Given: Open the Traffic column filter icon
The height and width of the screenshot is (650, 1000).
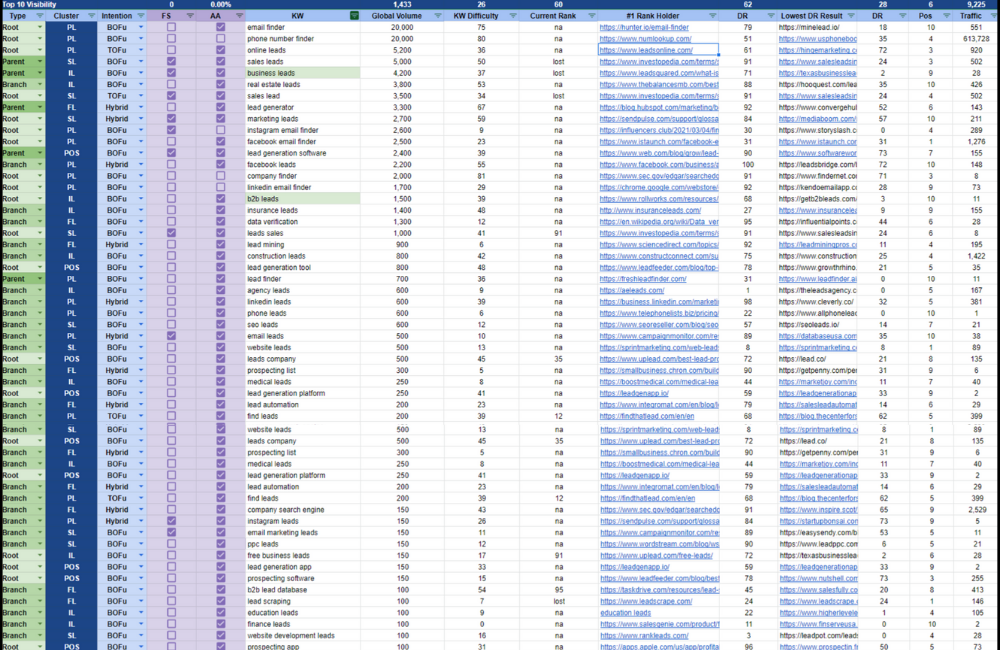Looking at the screenshot, I should [994, 16].
